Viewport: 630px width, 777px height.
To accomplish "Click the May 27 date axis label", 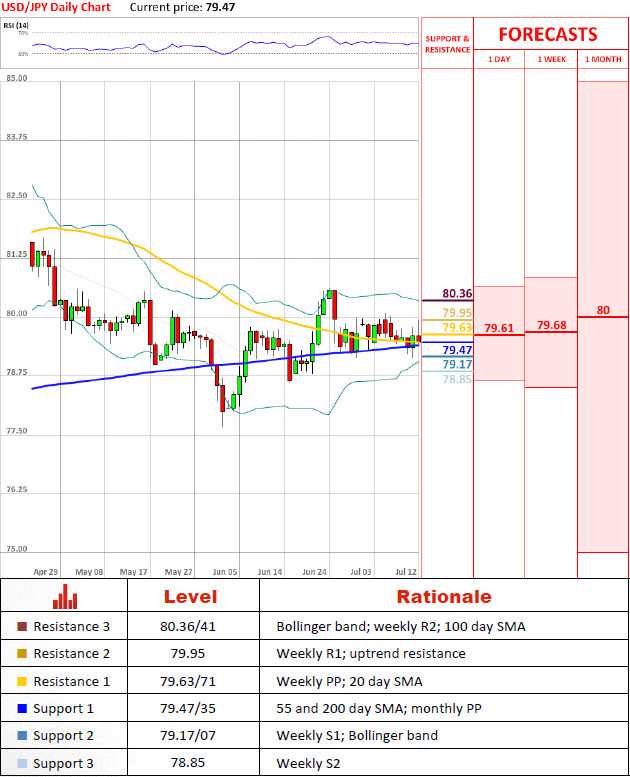I will (x=178, y=571).
